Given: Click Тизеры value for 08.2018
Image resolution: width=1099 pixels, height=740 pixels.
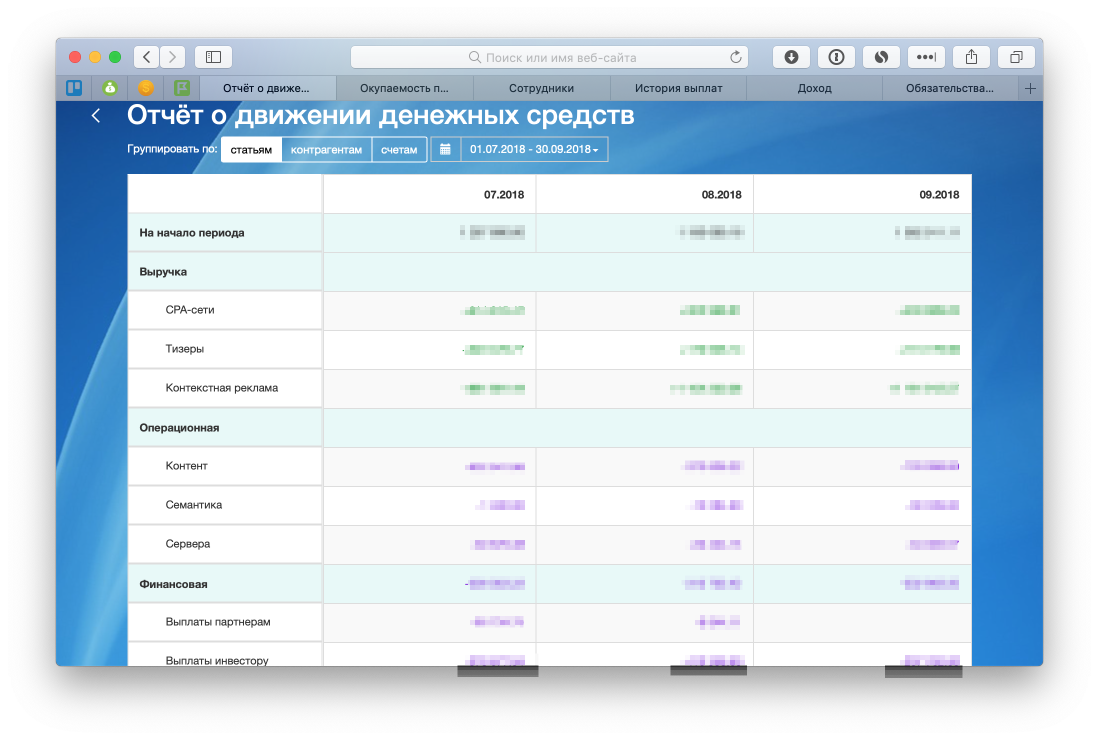Looking at the screenshot, I should (711, 350).
